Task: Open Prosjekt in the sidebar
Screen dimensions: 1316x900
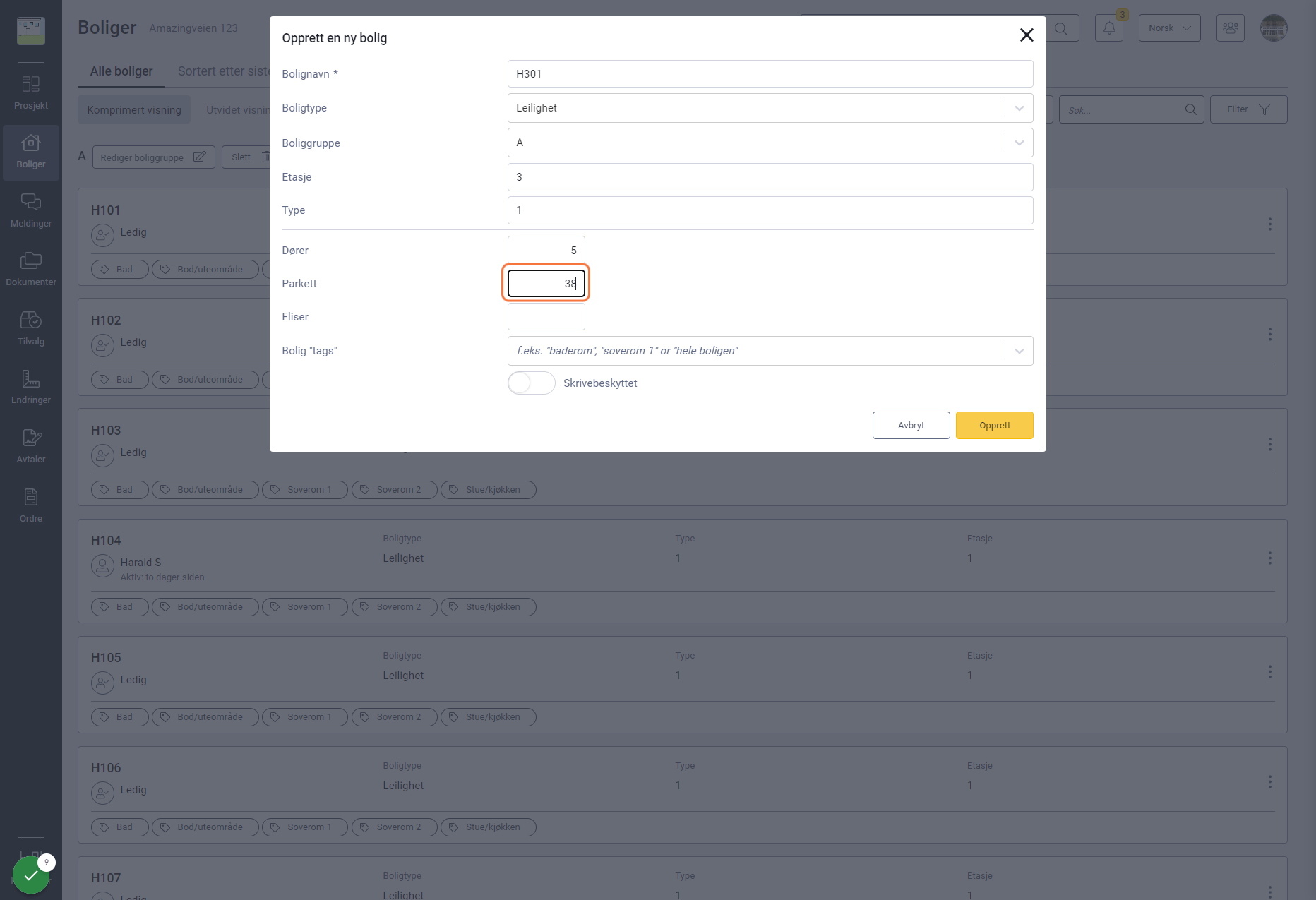Action: pos(31,93)
